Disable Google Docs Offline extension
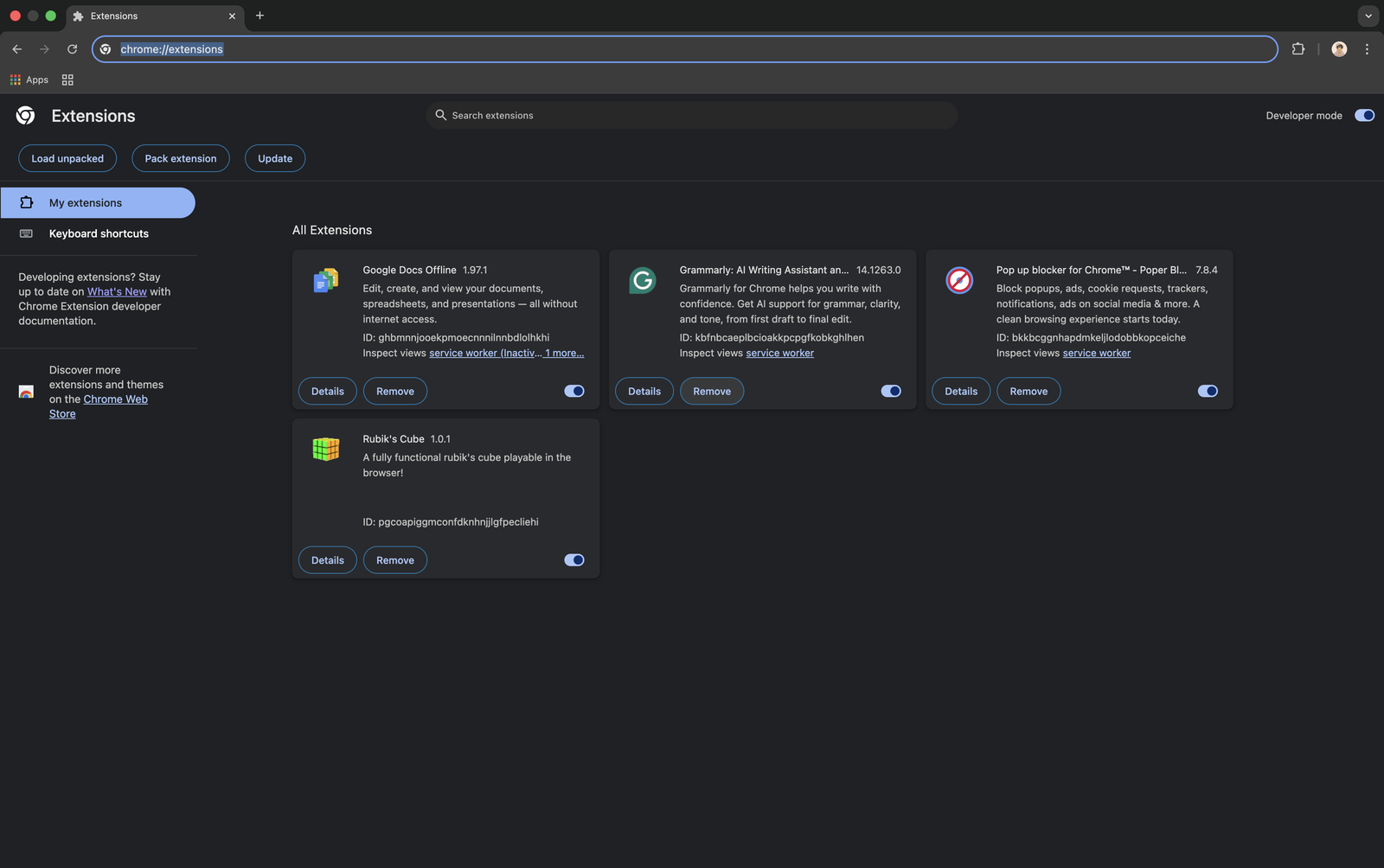1384x868 pixels. (574, 391)
